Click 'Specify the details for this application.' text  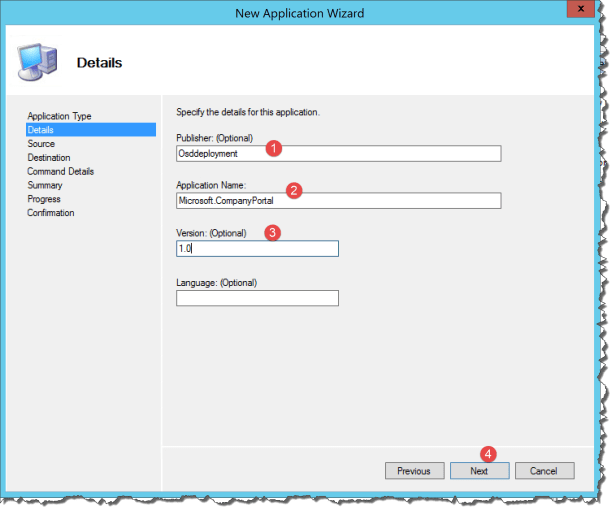click(x=248, y=112)
